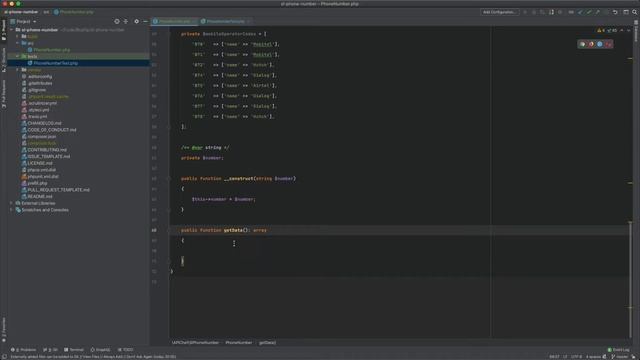This screenshot has height=360, width=640.
Task: Open the Event Log panel
Action: tap(619, 350)
